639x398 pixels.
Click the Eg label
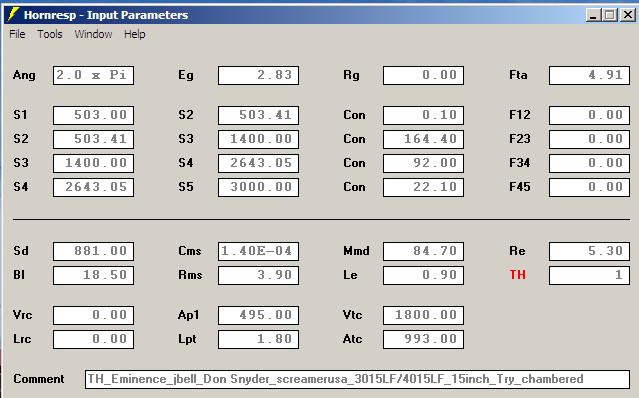(186, 75)
